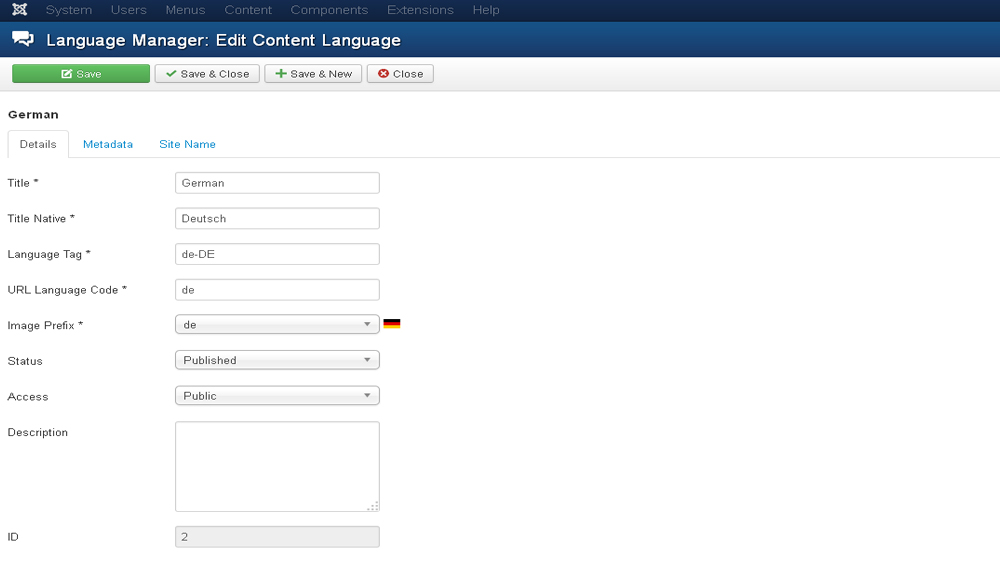Click the Status label
Viewport: 1000px width, 563px height.
tap(25, 361)
